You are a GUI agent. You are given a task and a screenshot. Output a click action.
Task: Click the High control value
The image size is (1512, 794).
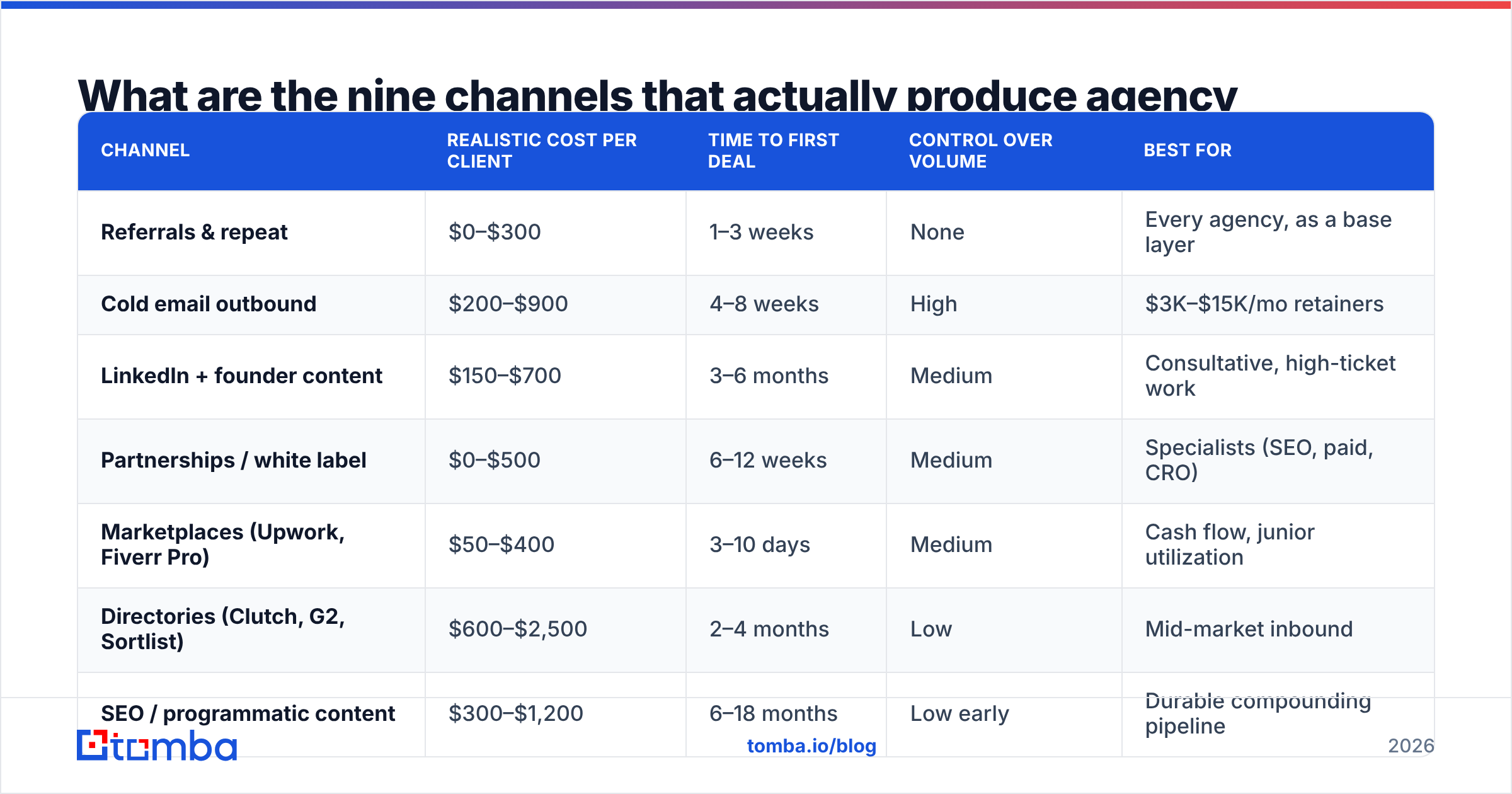click(x=933, y=304)
